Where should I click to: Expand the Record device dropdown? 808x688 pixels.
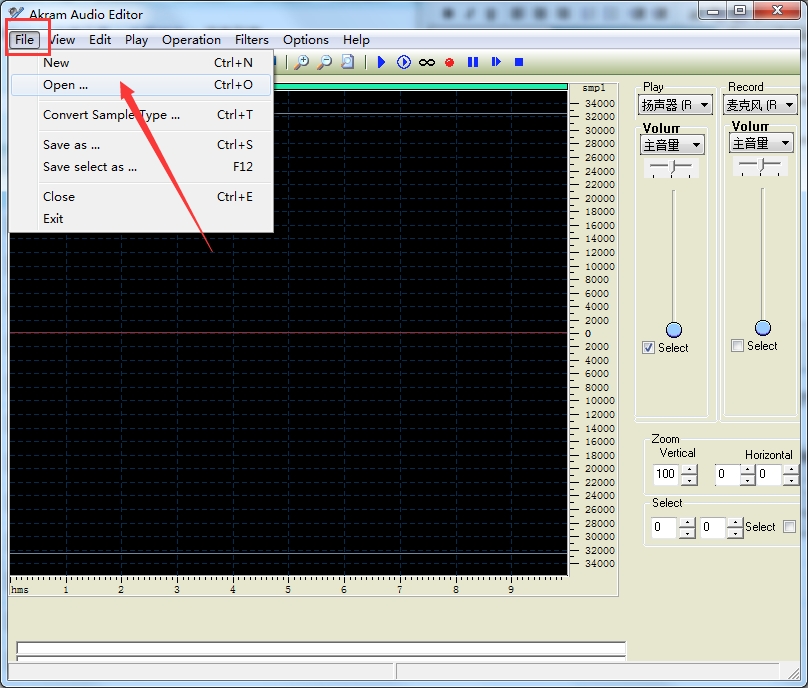tap(789, 105)
